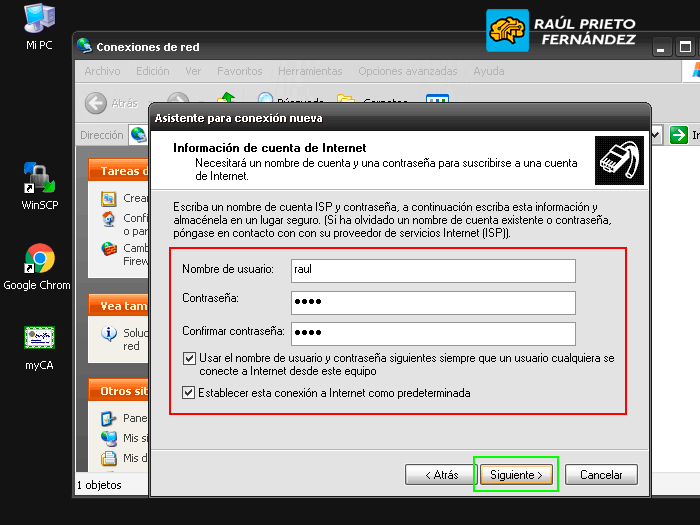700x525 pixels.
Task: Open the address bar dropdown arrow
Action: coord(657,135)
